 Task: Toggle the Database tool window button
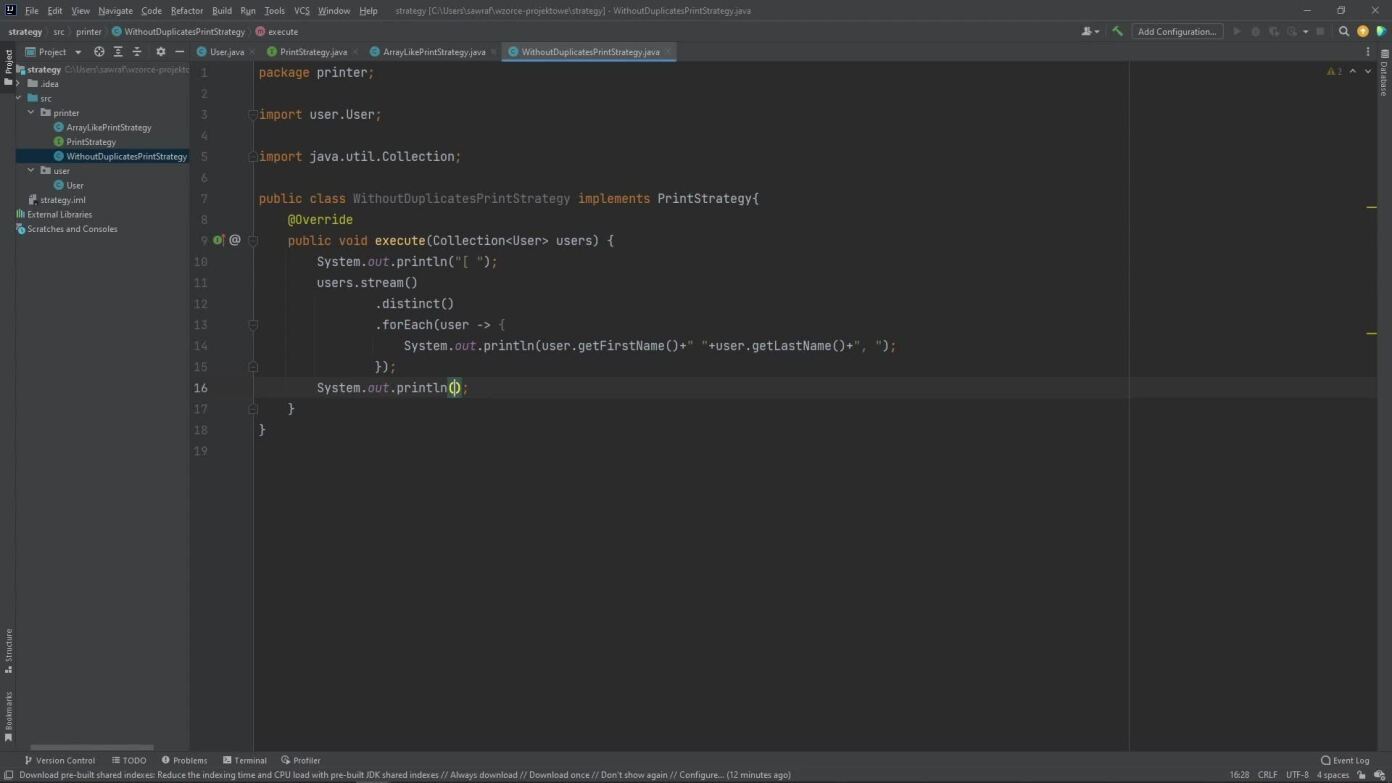click(x=1384, y=73)
